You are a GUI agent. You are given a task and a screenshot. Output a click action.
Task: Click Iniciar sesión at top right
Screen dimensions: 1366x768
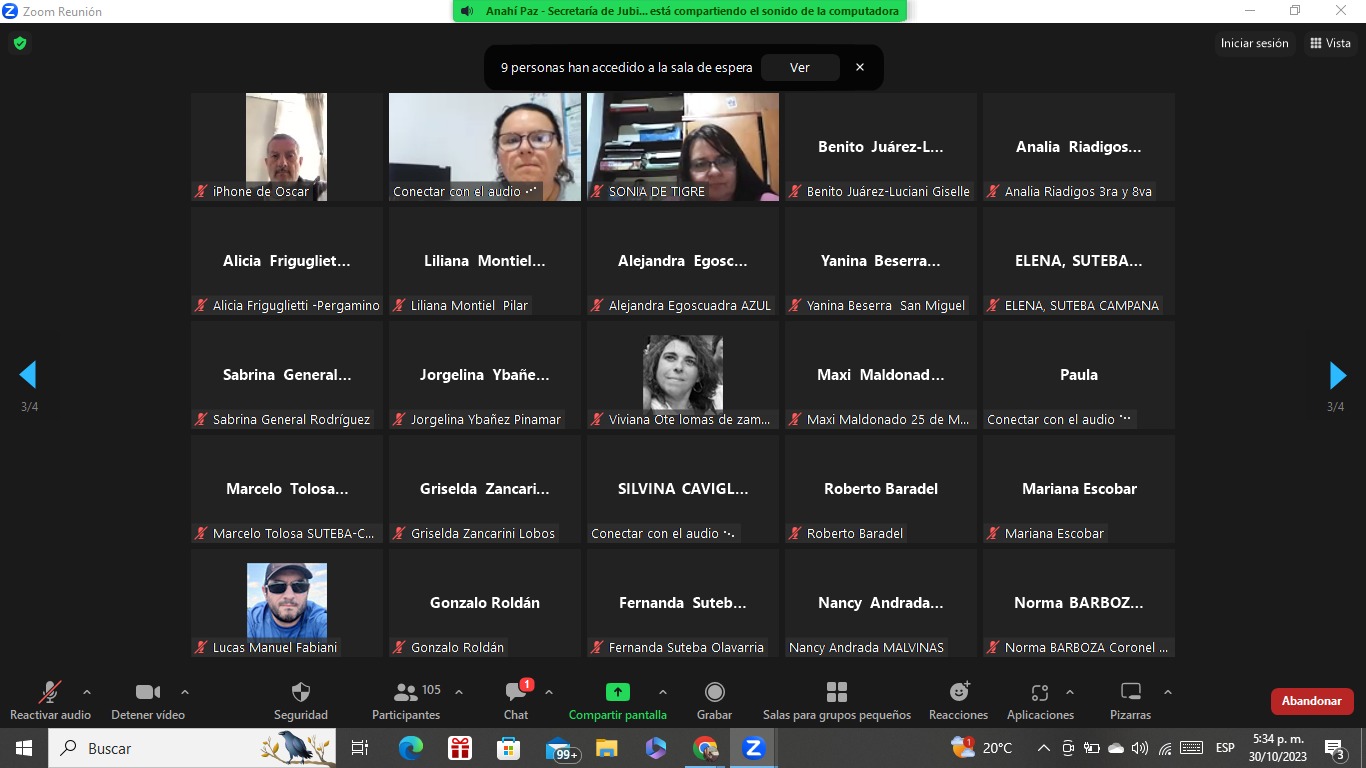click(x=1254, y=43)
